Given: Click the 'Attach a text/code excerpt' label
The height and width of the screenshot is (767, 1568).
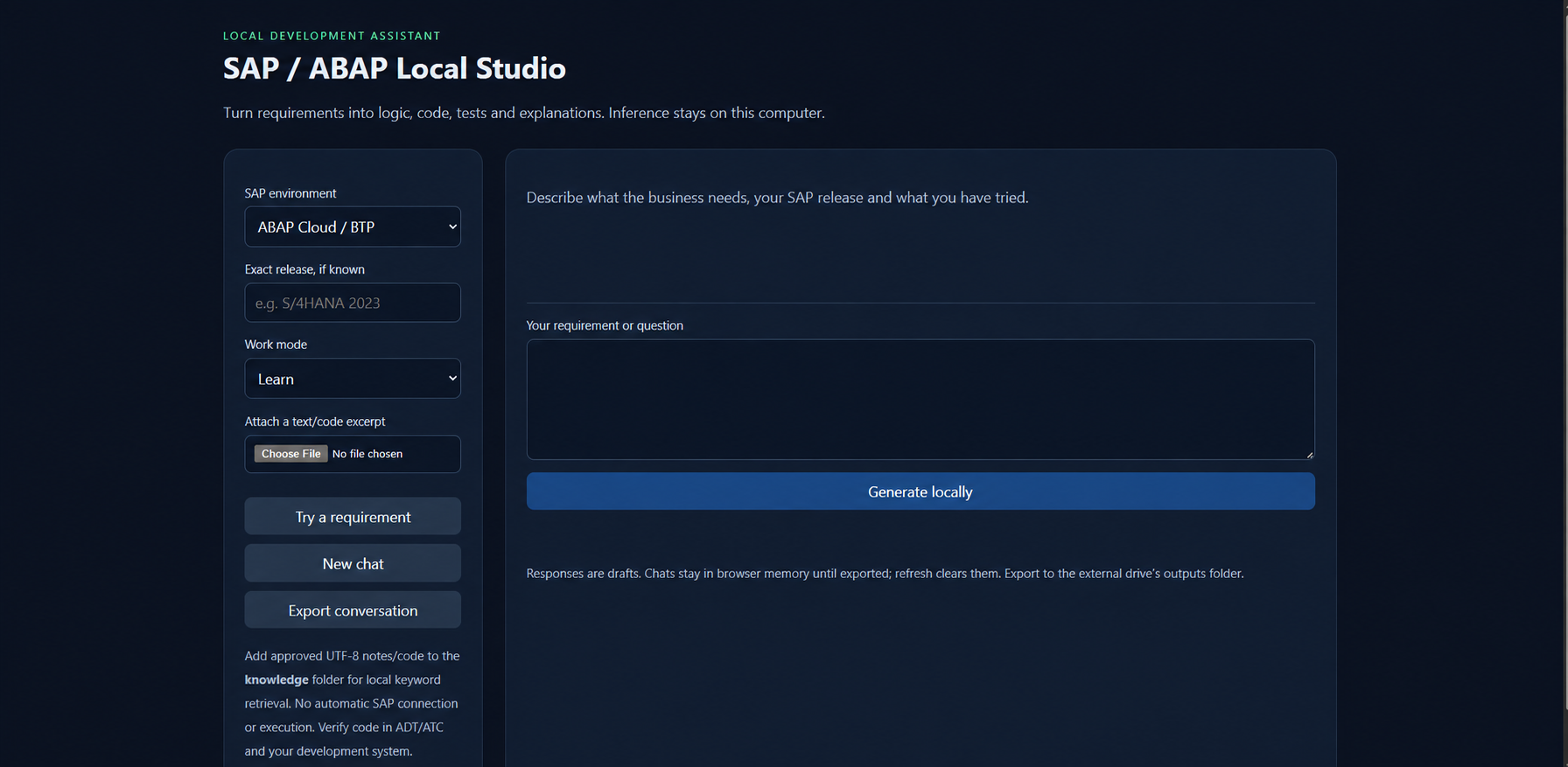Looking at the screenshot, I should 315,422.
